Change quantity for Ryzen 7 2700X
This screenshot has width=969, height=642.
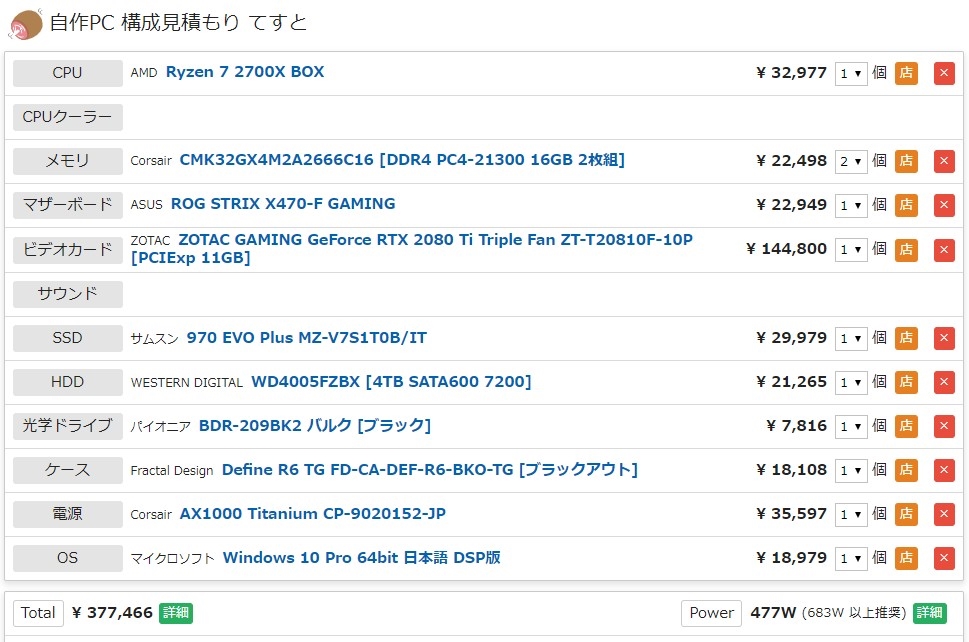851,73
